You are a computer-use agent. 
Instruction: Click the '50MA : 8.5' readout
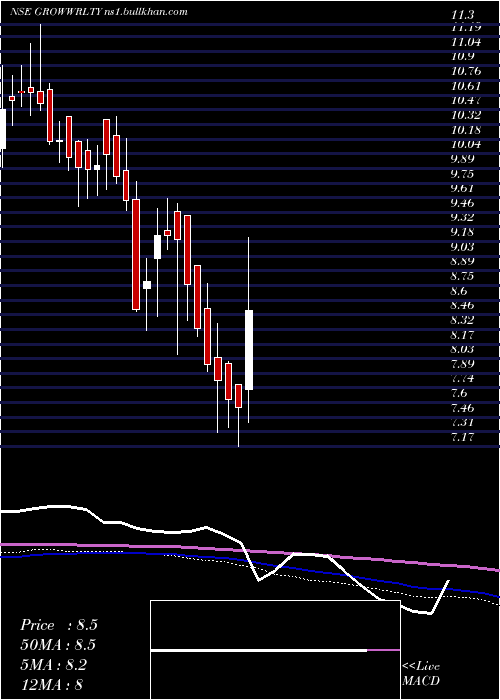pos(58,645)
